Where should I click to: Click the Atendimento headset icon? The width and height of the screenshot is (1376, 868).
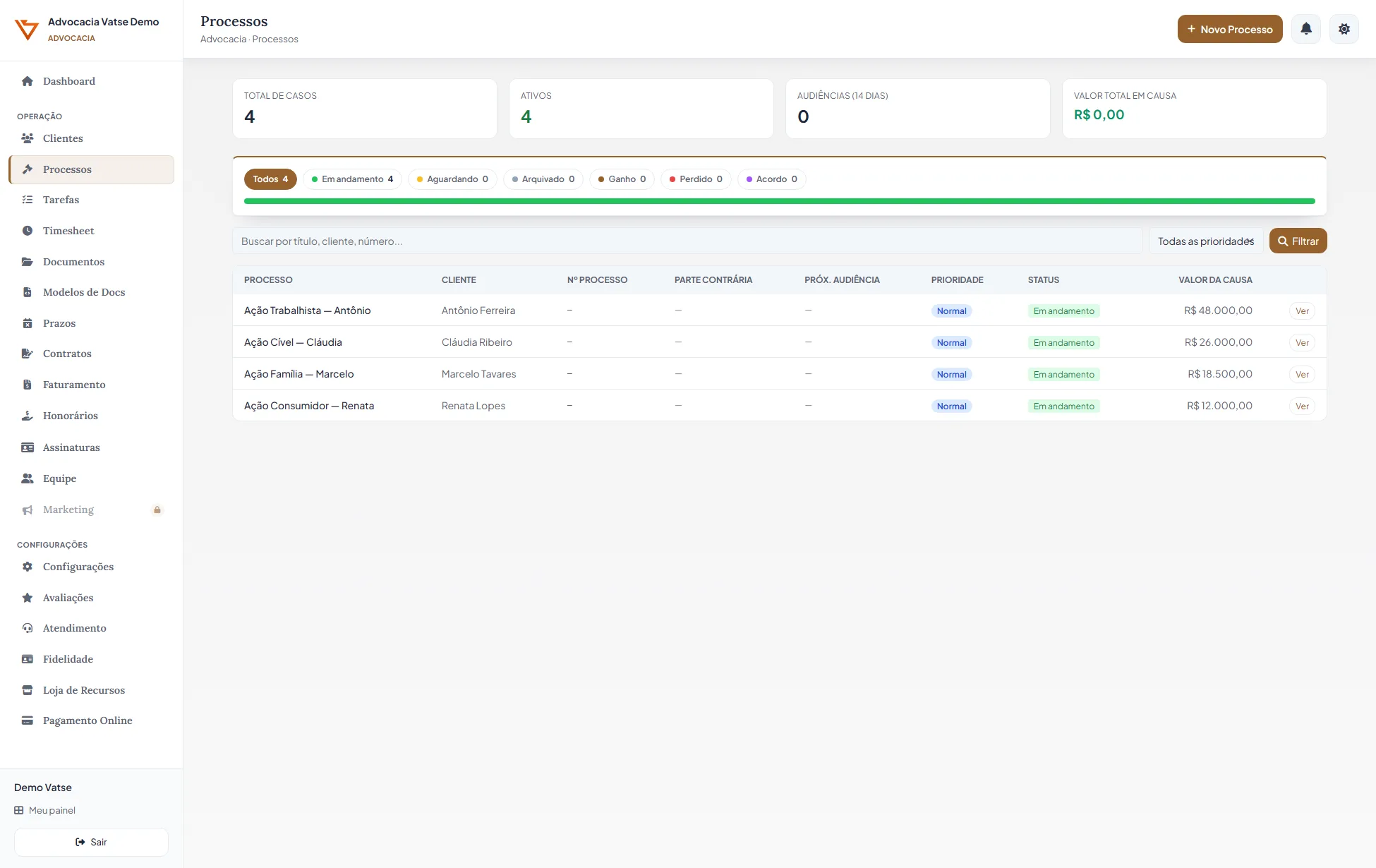[28, 628]
